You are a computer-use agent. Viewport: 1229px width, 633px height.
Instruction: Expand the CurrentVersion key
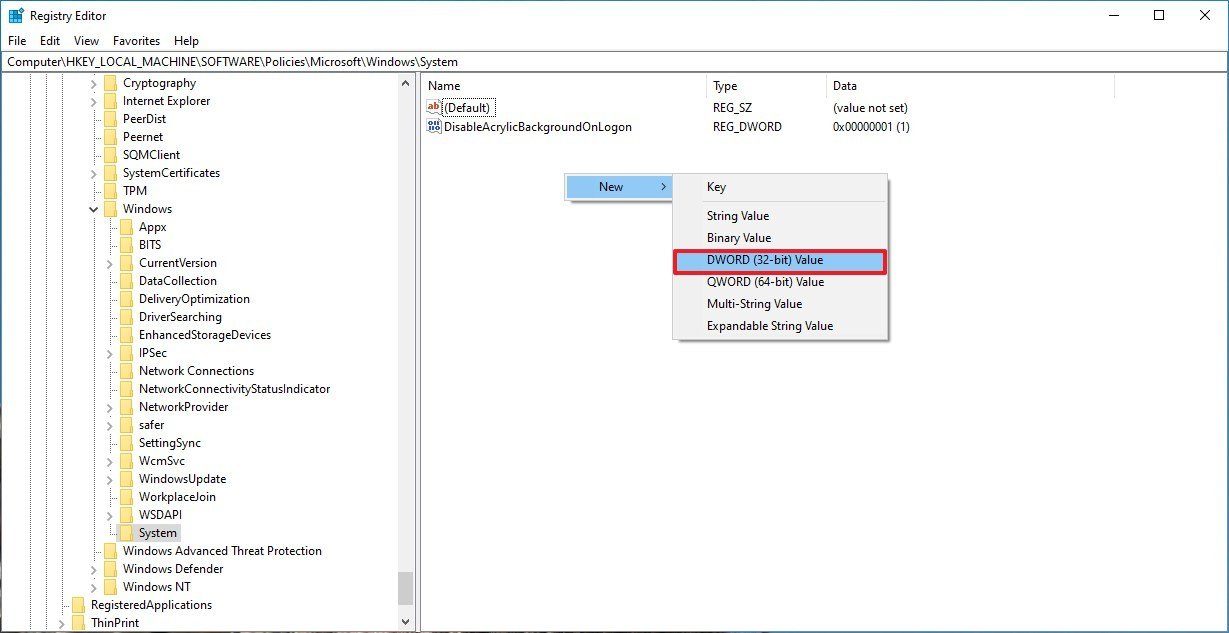(x=110, y=263)
